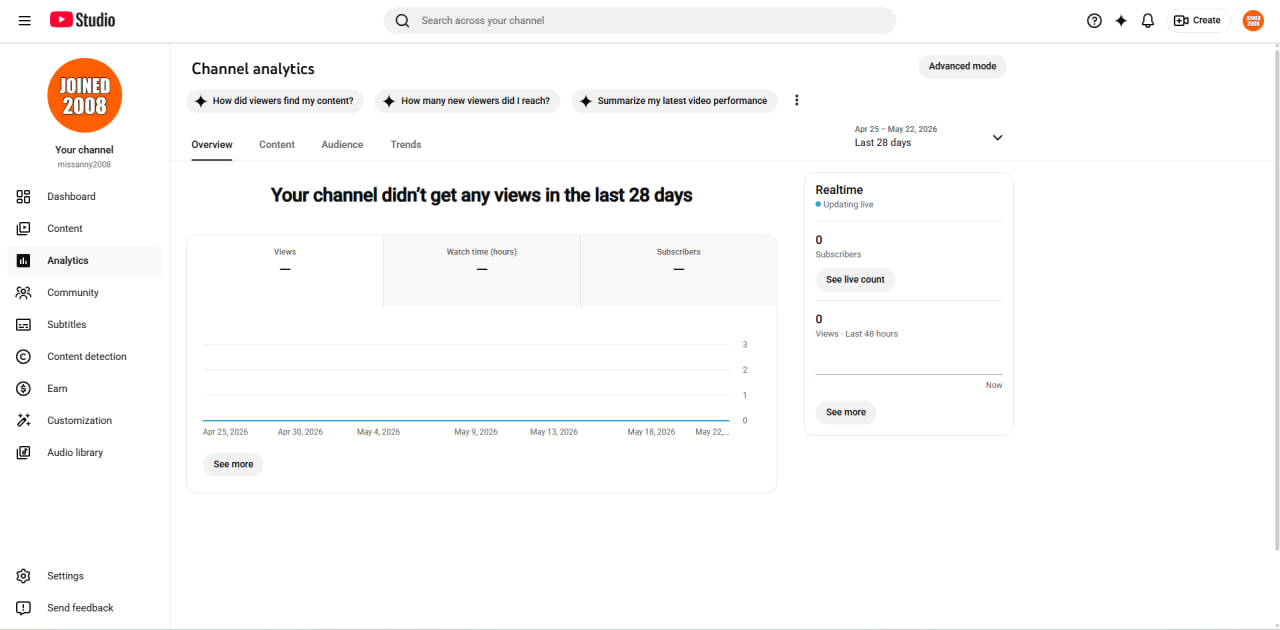Click the large channel profile picture
This screenshot has width=1280, height=630.
84,95
